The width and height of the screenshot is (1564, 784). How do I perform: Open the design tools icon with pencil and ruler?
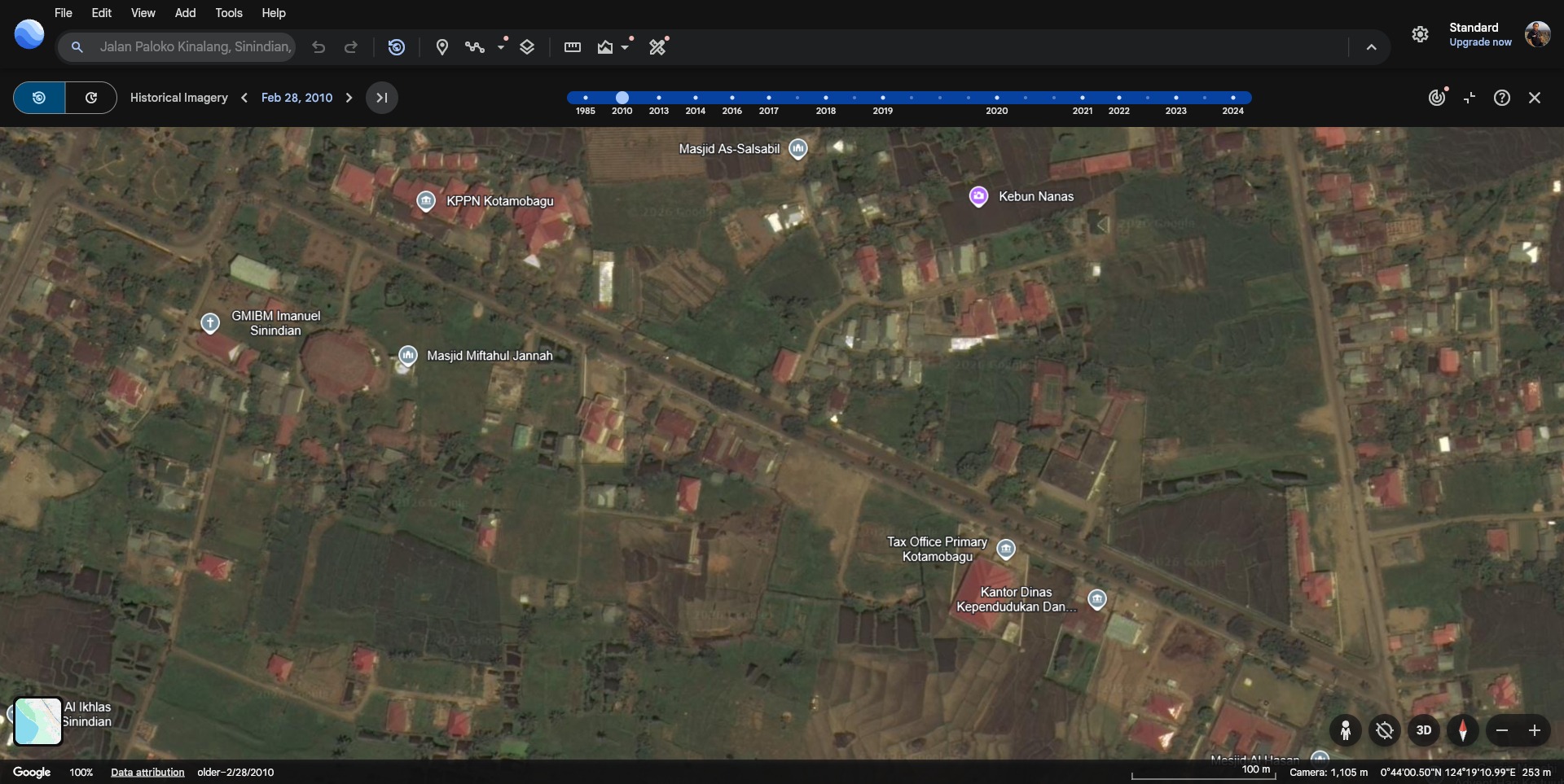pos(658,47)
